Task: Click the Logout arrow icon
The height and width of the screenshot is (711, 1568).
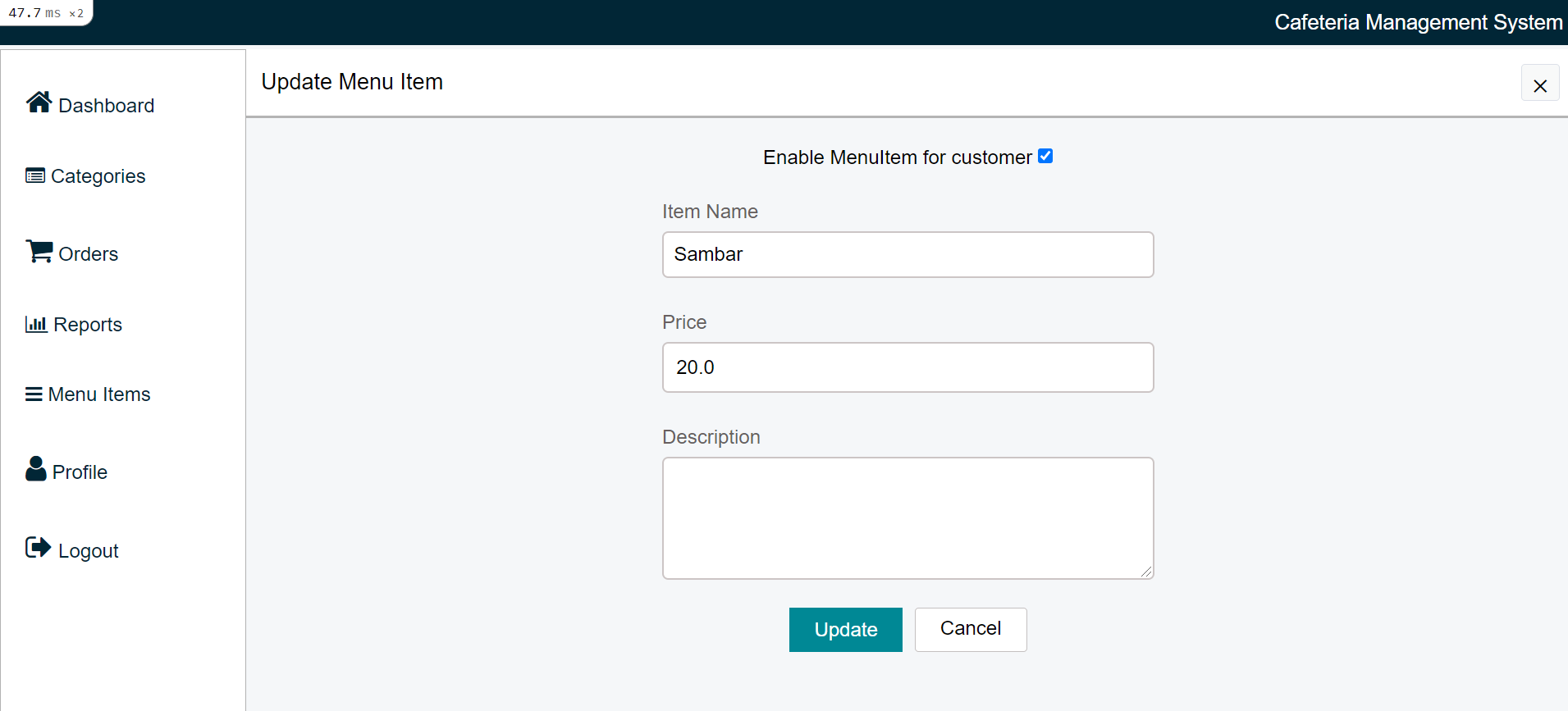Action: point(38,547)
